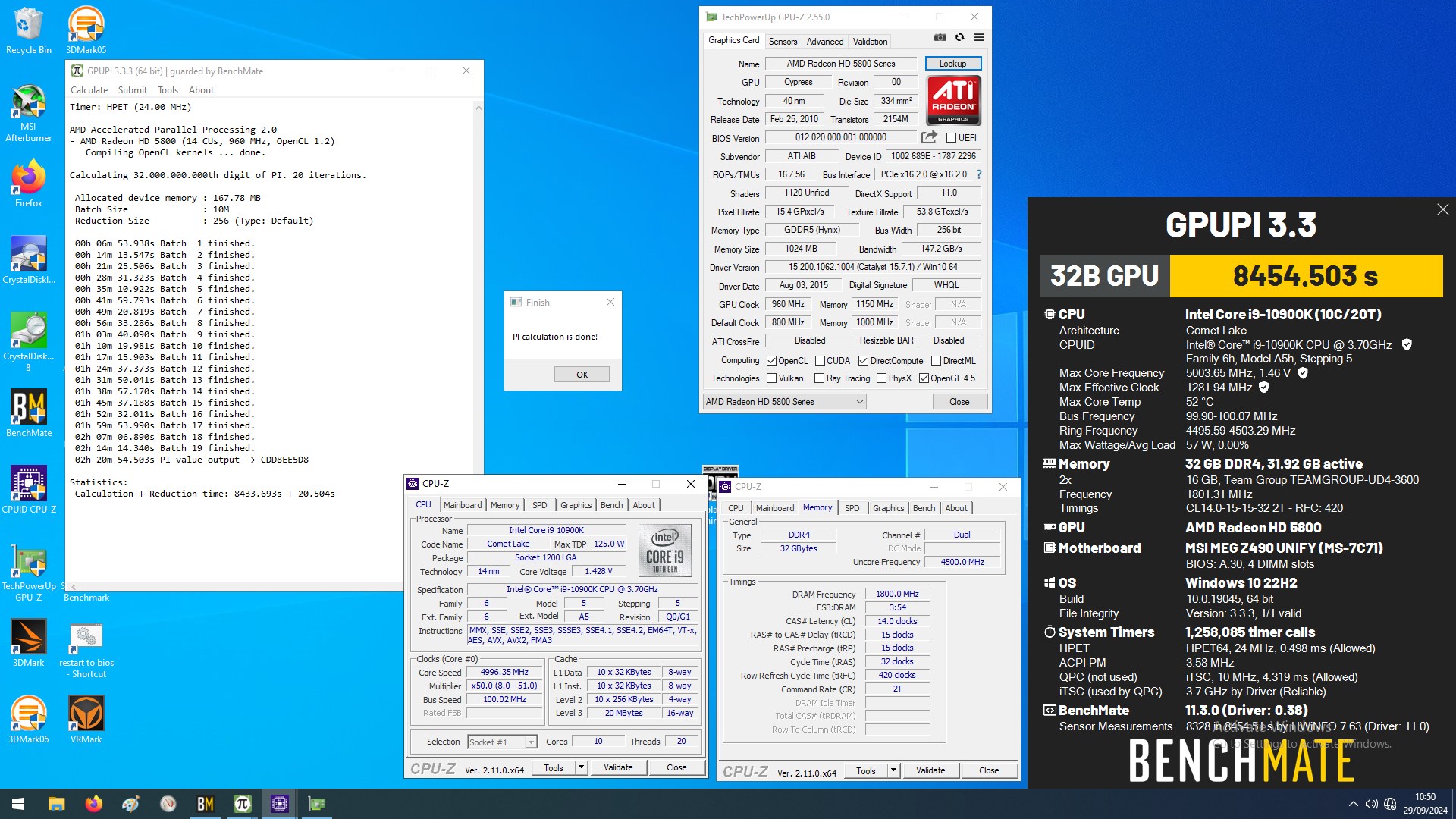Click Close in the CPU-Z Memory window
The height and width of the screenshot is (819, 1456).
[x=989, y=770]
